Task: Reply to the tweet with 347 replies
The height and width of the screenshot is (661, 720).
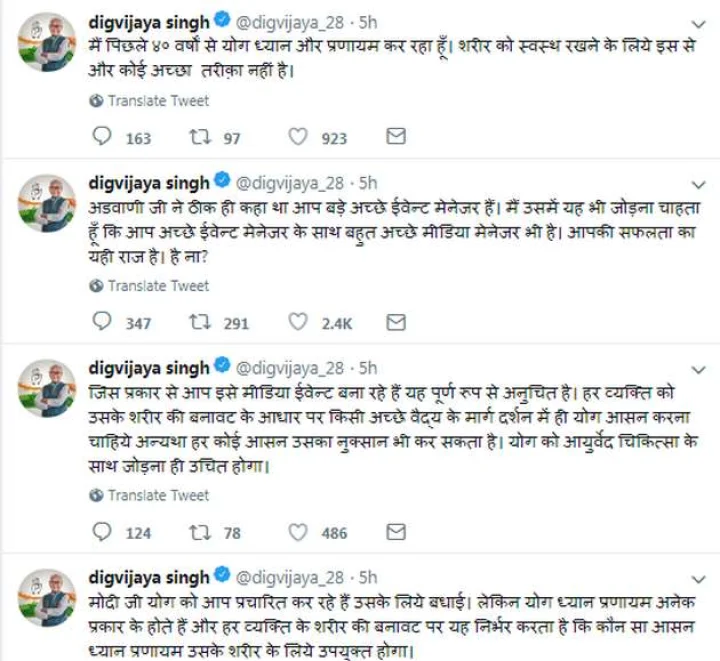Action: pyautogui.click(x=102, y=322)
